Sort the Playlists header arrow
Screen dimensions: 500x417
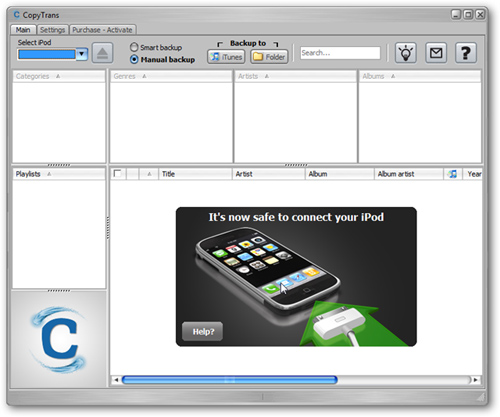pos(49,174)
